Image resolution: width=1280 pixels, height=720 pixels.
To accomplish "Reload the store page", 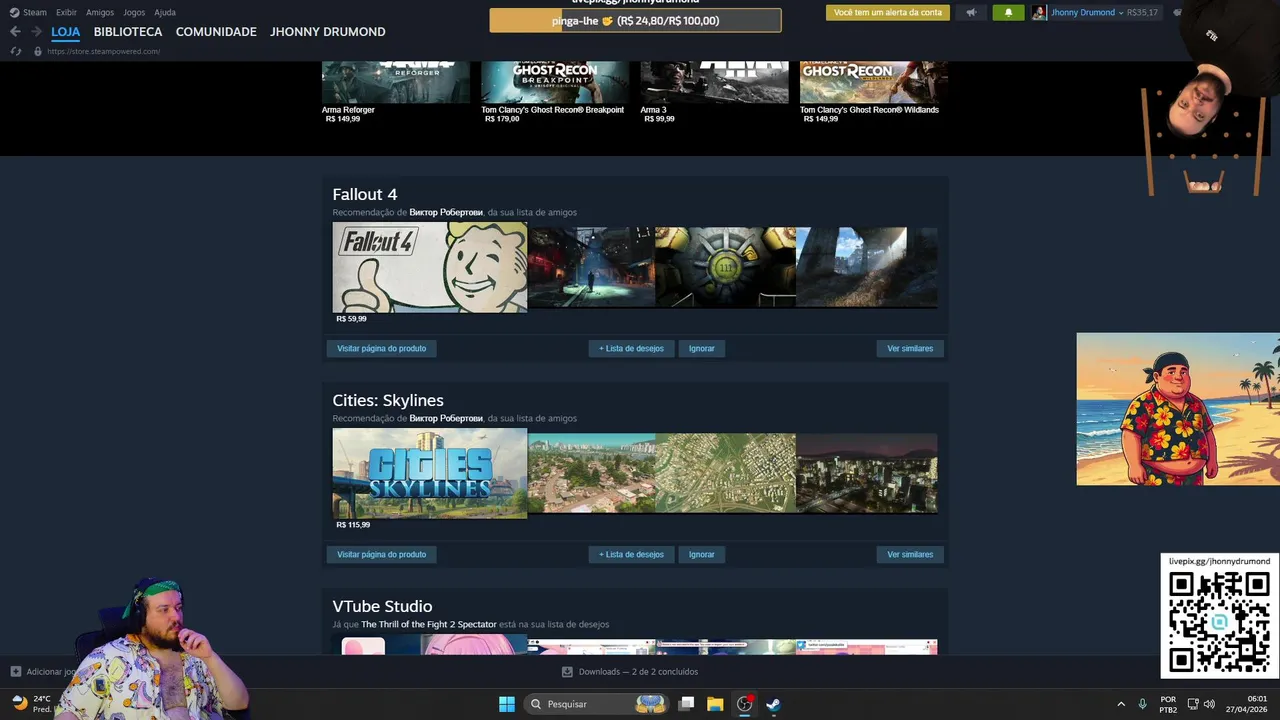I will 16,51.
